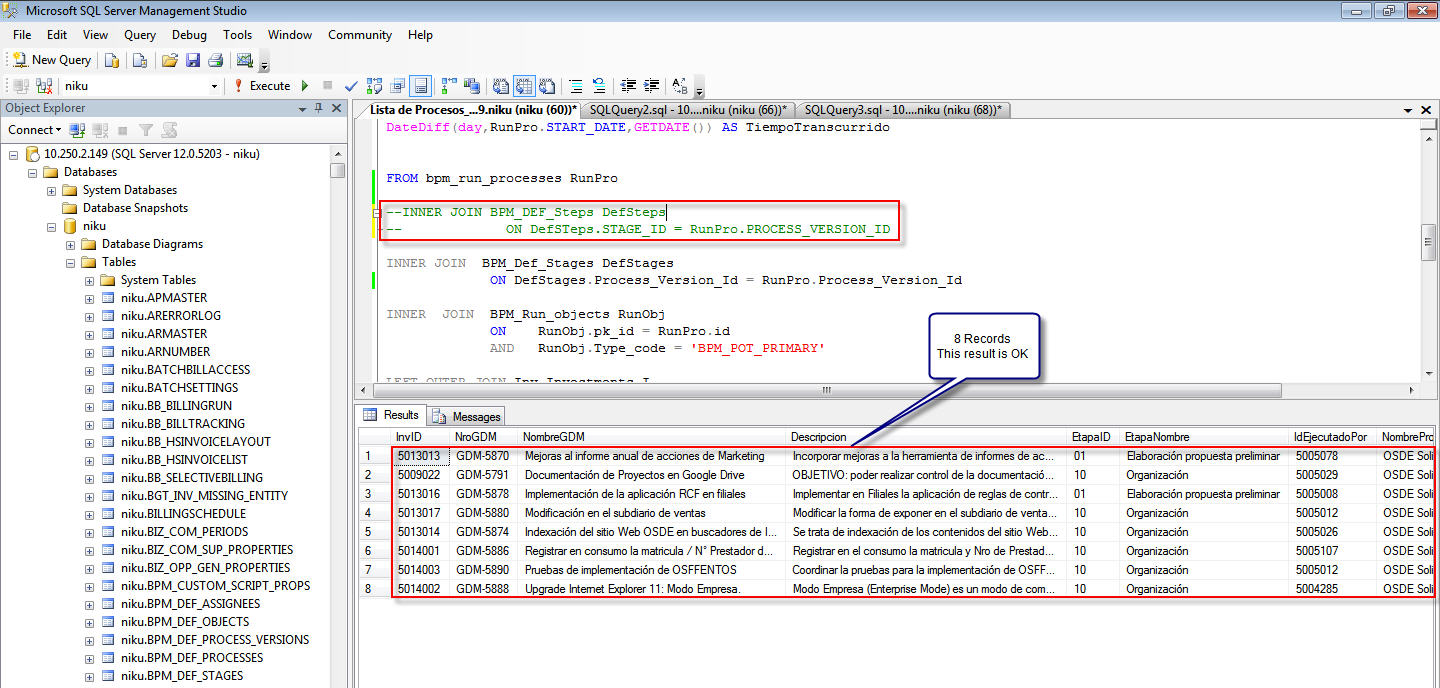1440x688 pixels.
Task: Refresh Object Explorer with the refresh icon
Action: point(169,130)
